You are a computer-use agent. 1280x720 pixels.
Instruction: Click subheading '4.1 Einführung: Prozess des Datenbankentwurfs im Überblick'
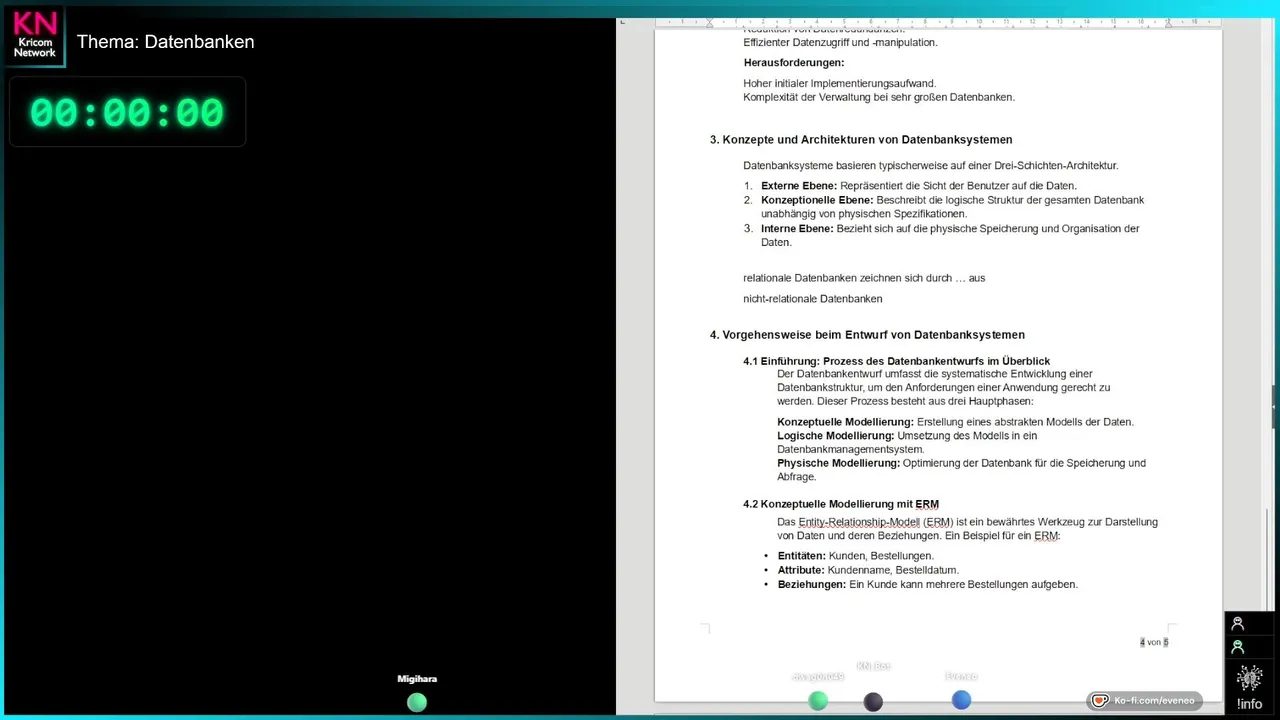pyautogui.click(x=896, y=361)
